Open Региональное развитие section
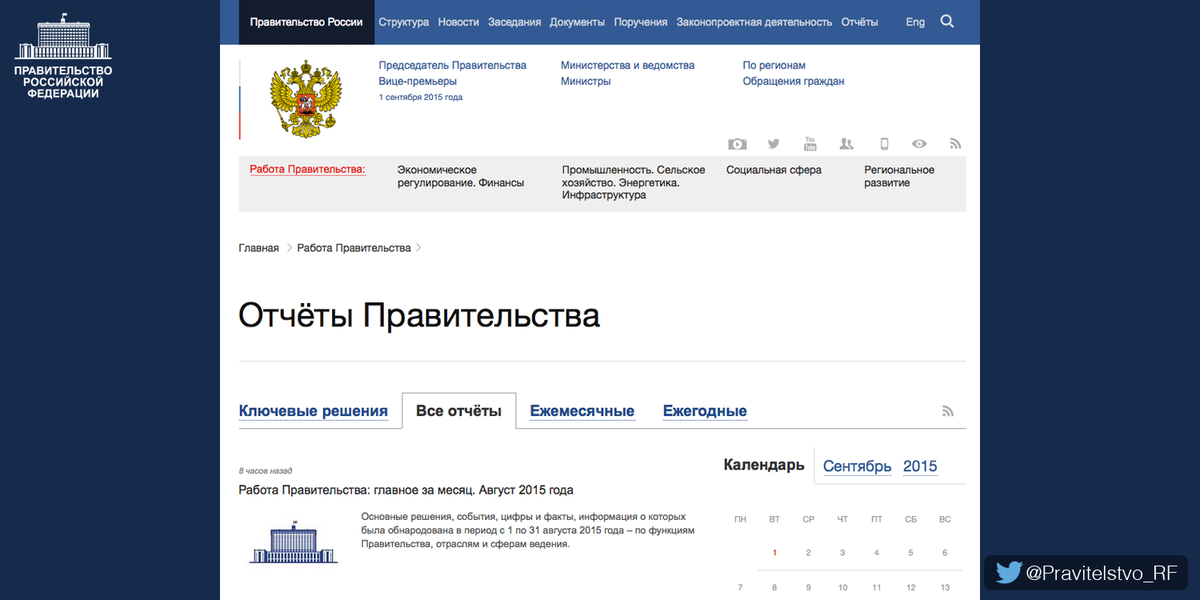The image size is (1200, 600). (899, 176)
